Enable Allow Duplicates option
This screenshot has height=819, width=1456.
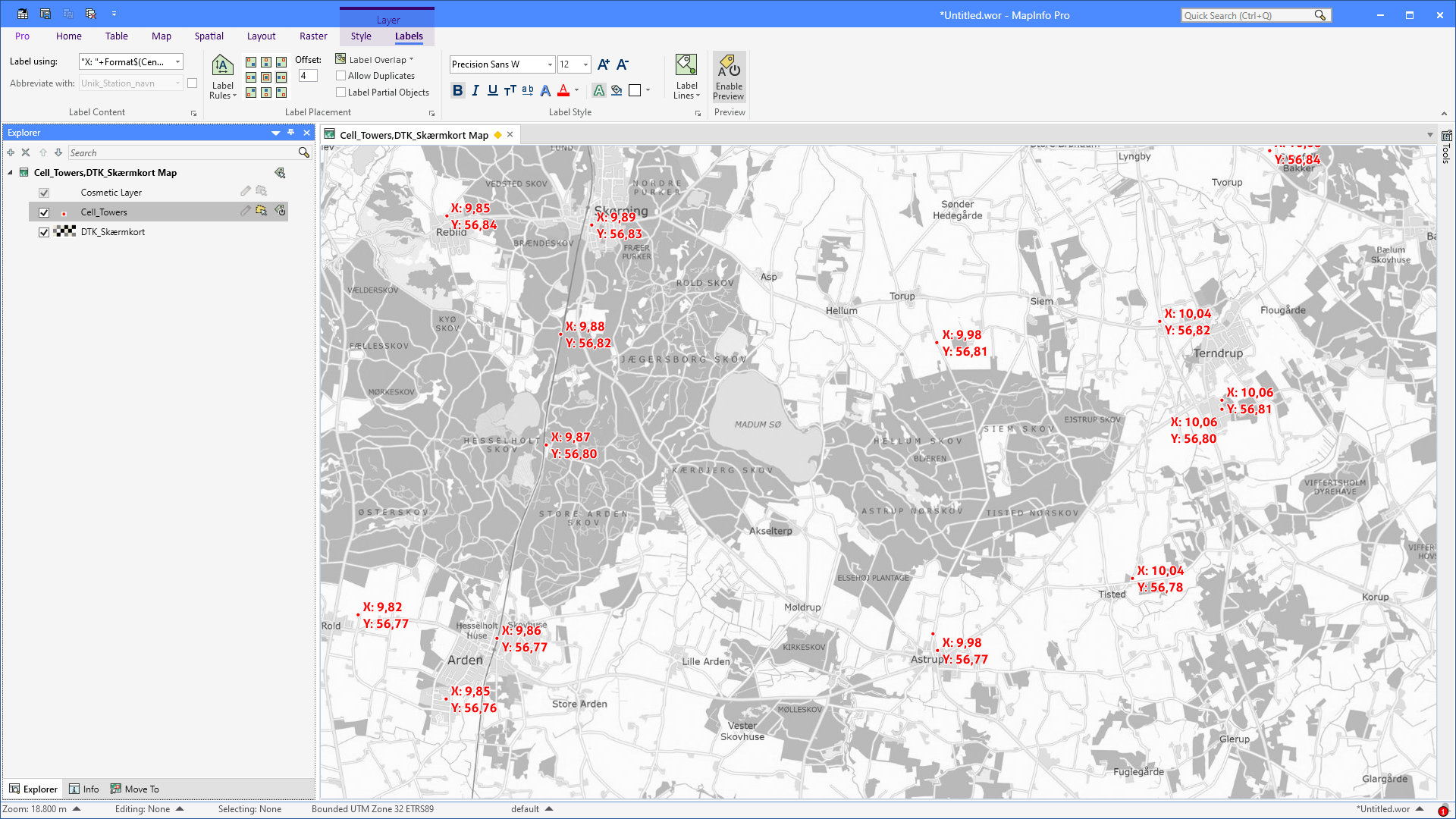pyautogui.click(x=341, y=76)
